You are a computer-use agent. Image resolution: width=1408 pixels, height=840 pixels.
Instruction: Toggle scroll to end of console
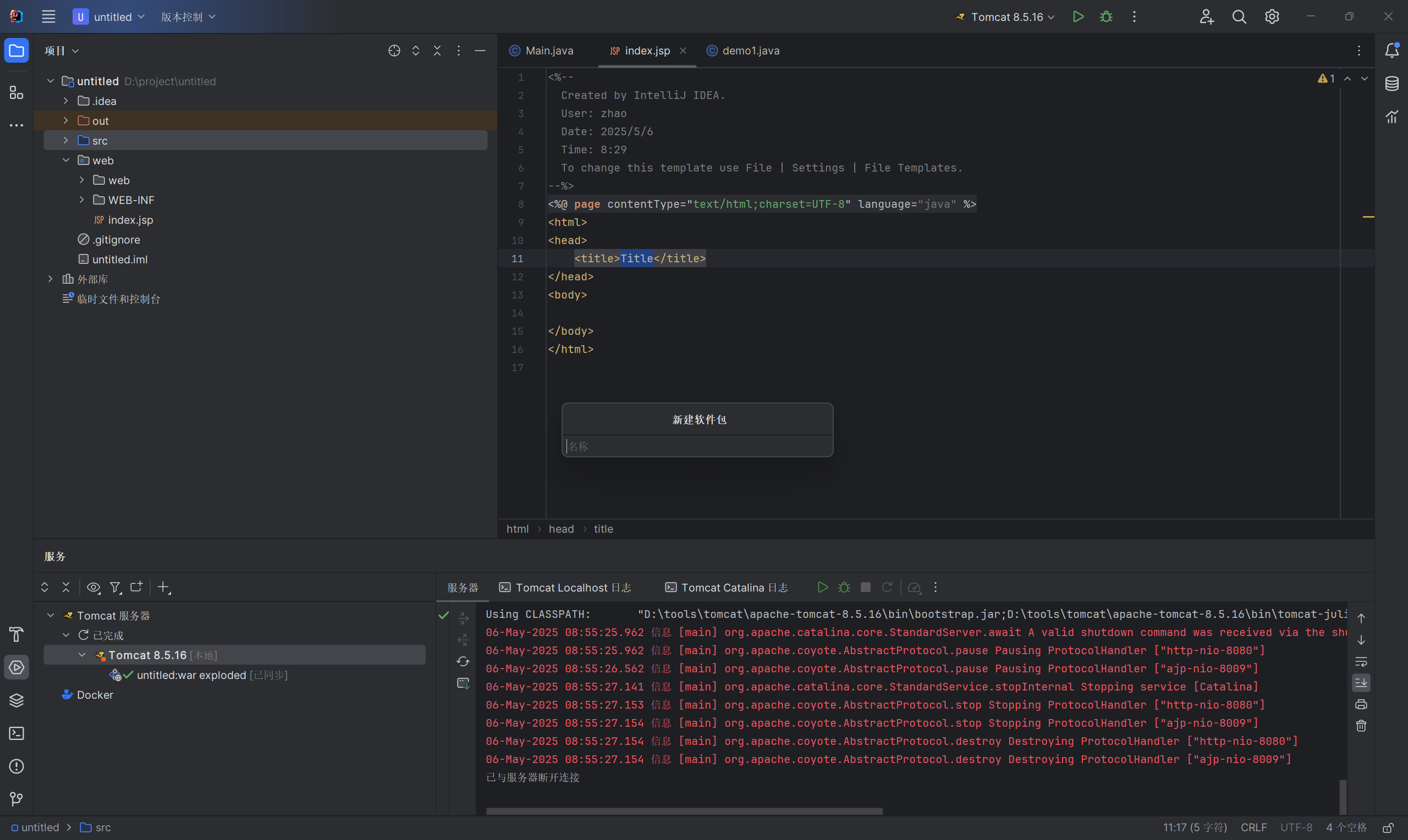point(1361,683)
